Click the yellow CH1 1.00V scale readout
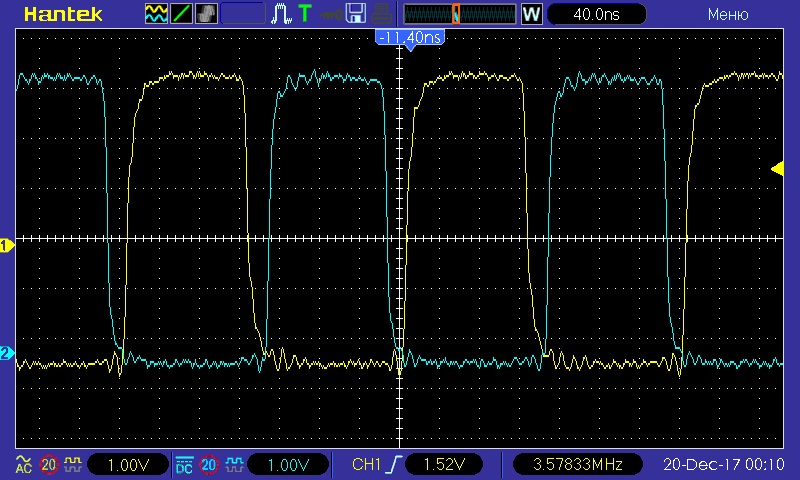 pos(128,465)
